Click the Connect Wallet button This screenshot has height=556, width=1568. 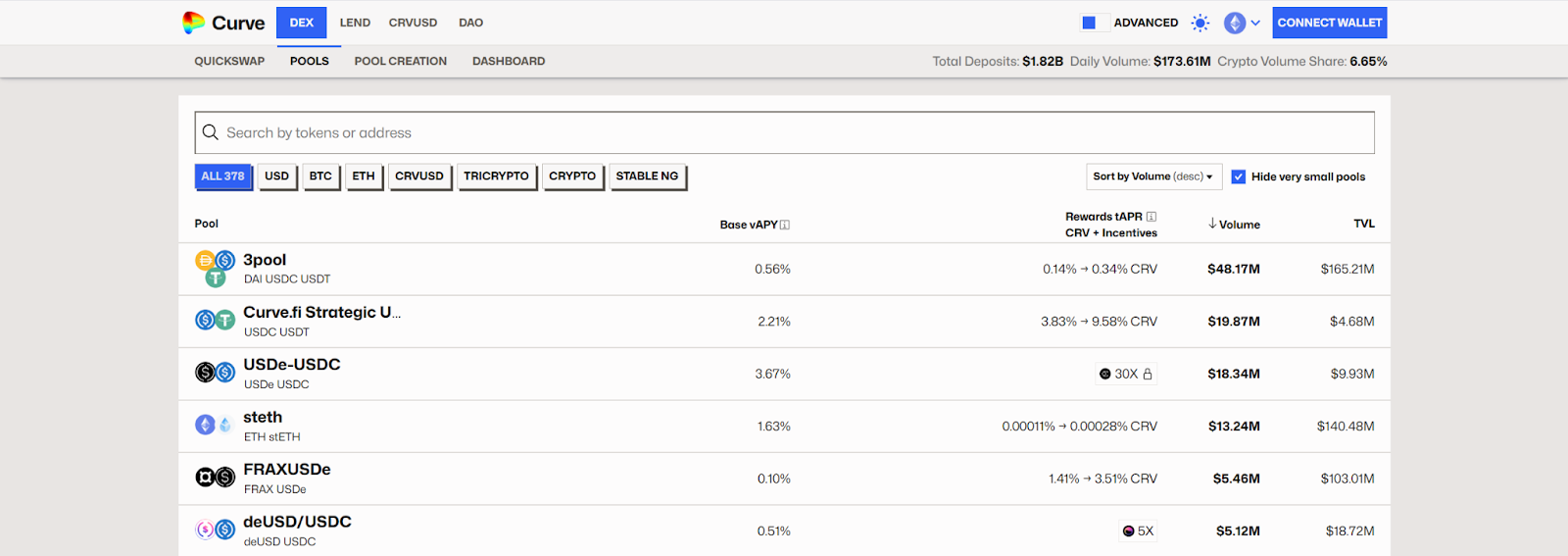pyautogui.click(x=1330, y=23)
